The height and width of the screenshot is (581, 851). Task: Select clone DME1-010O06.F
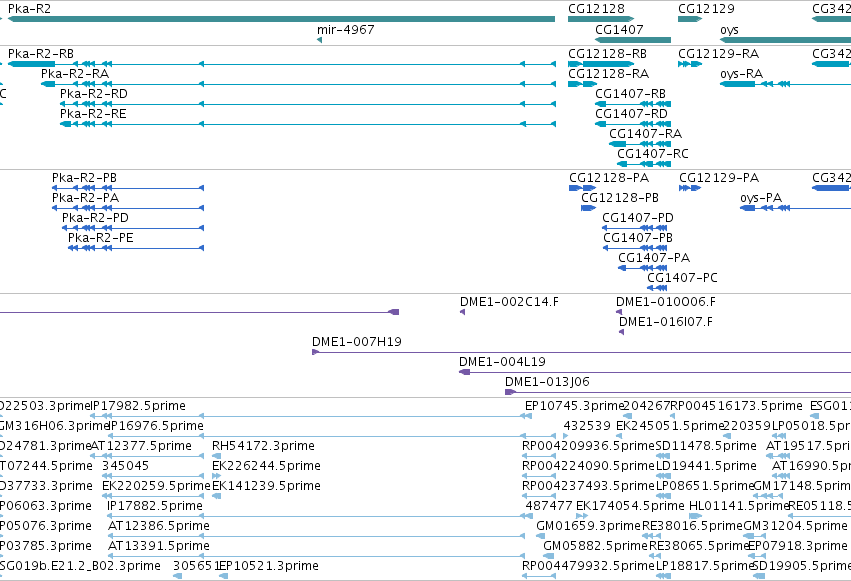coord(666,302)
